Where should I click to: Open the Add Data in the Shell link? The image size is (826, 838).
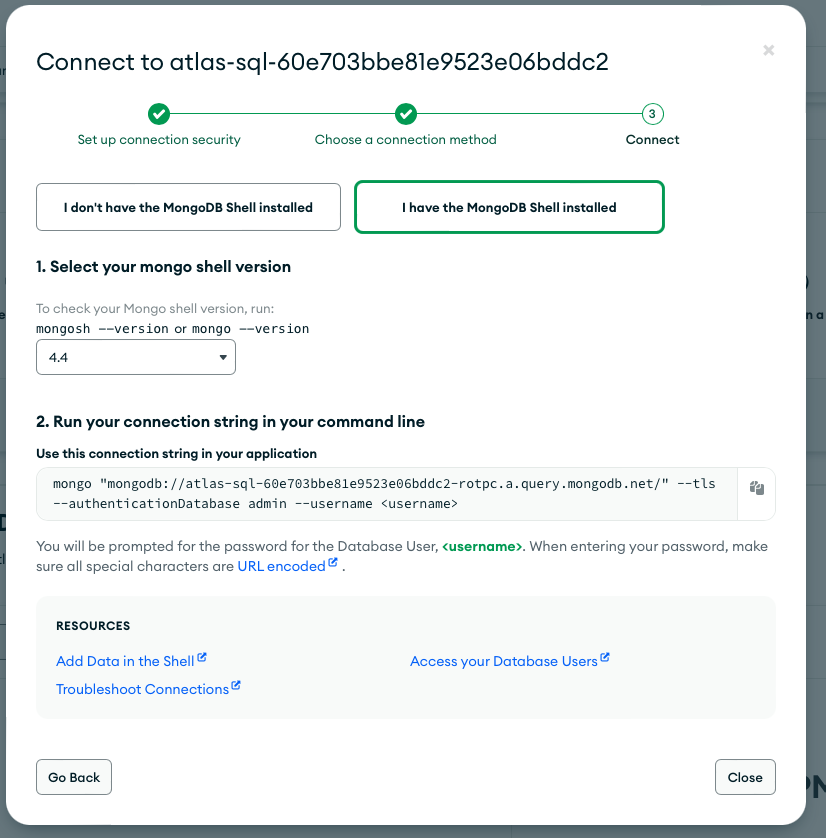click(x=125, y=661)
